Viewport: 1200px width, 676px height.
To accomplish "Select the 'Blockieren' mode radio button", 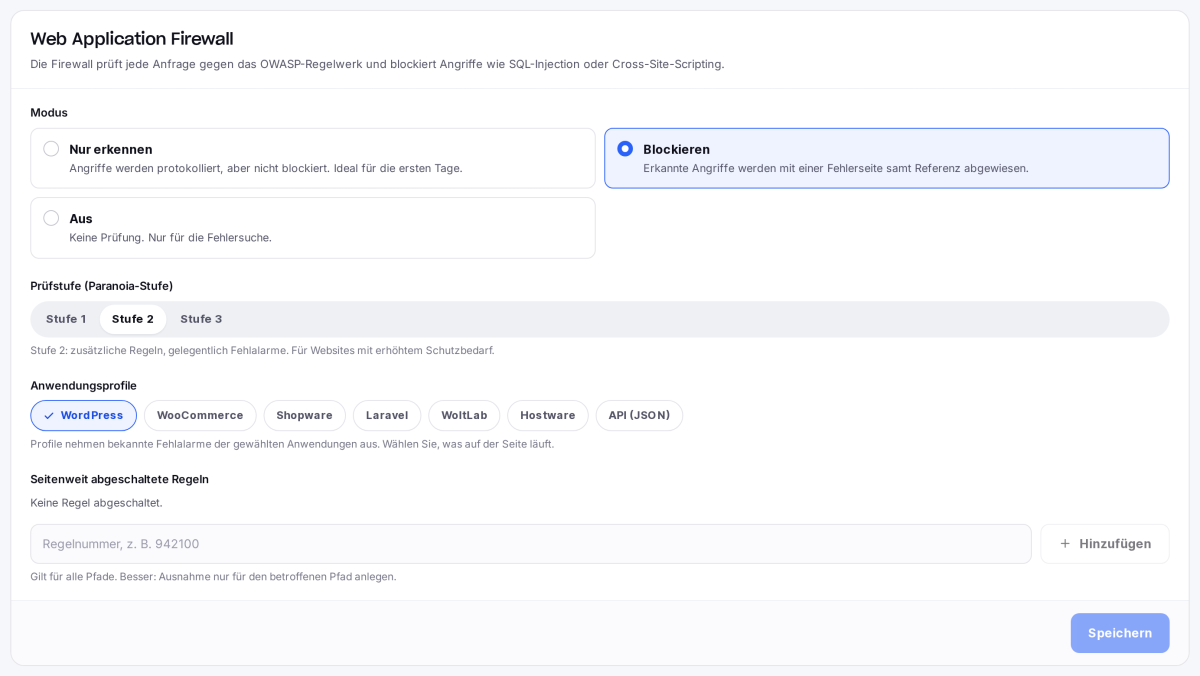I will coord(625,149).
